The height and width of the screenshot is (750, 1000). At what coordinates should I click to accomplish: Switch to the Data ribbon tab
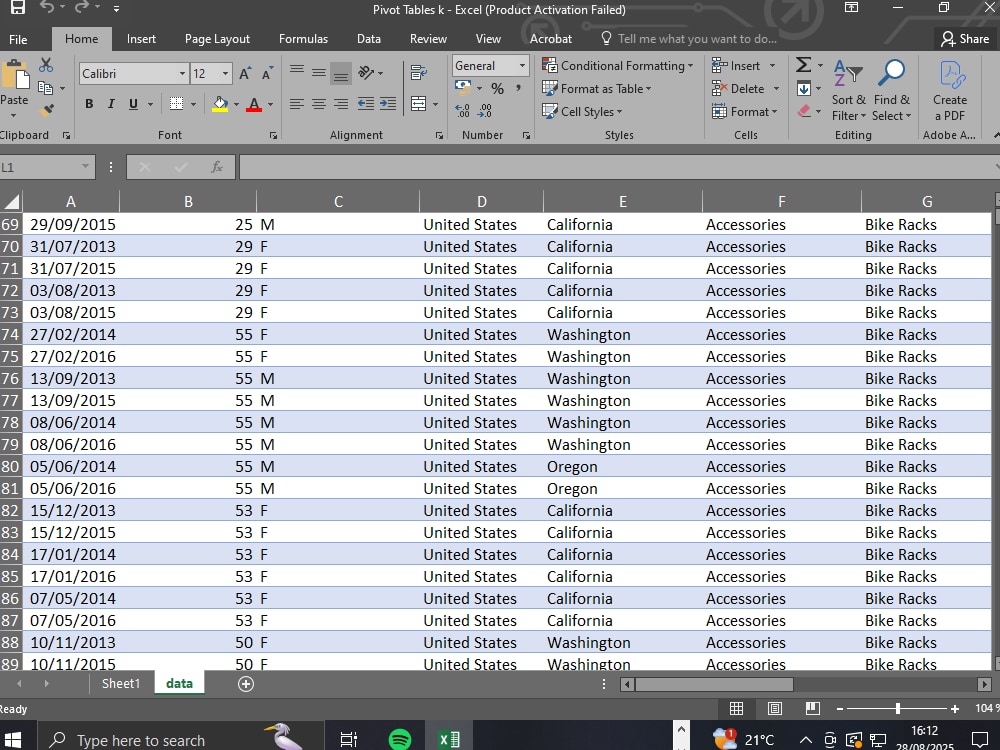[x=369, y=39]
